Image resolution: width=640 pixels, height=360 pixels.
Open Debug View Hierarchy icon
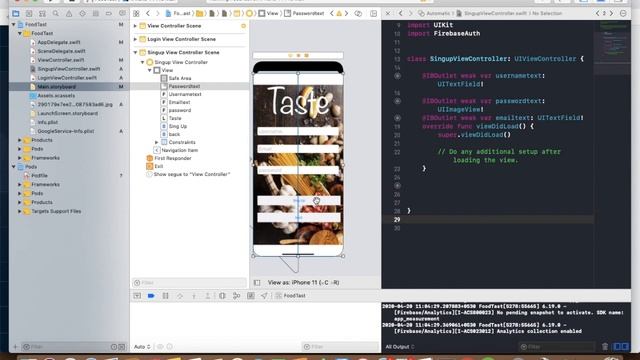(222, 296)
